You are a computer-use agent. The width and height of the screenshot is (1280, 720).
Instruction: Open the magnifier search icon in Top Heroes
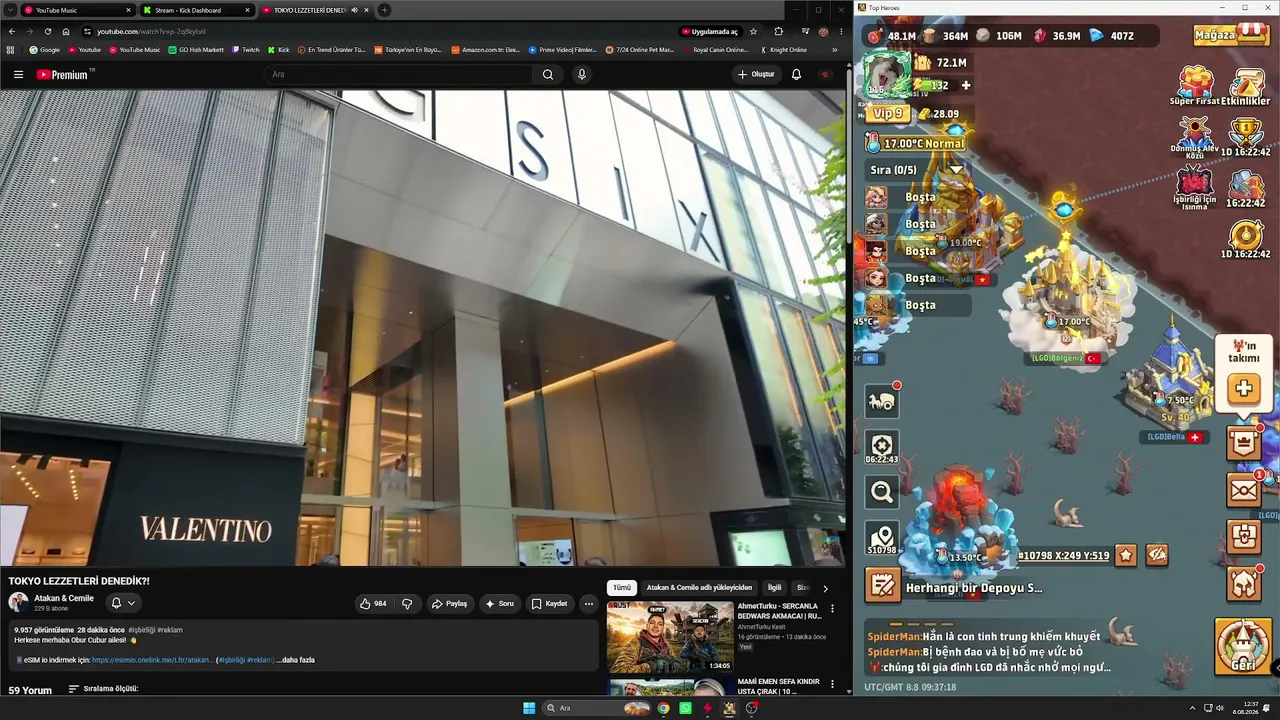pyautogui.click(x=882, y=491)
